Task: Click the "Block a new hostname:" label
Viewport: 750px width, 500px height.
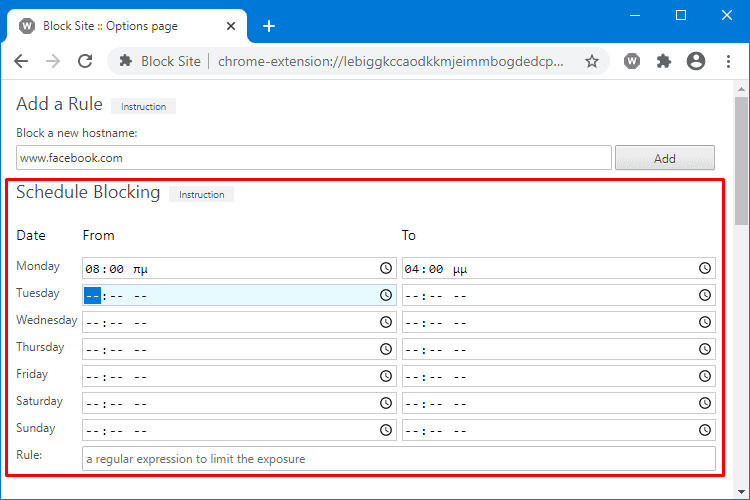Action: pos(77,133)
